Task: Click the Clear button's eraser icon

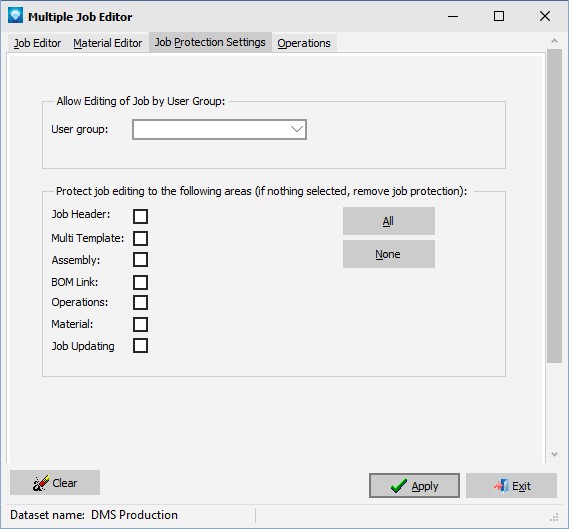Action: point(40,483)
